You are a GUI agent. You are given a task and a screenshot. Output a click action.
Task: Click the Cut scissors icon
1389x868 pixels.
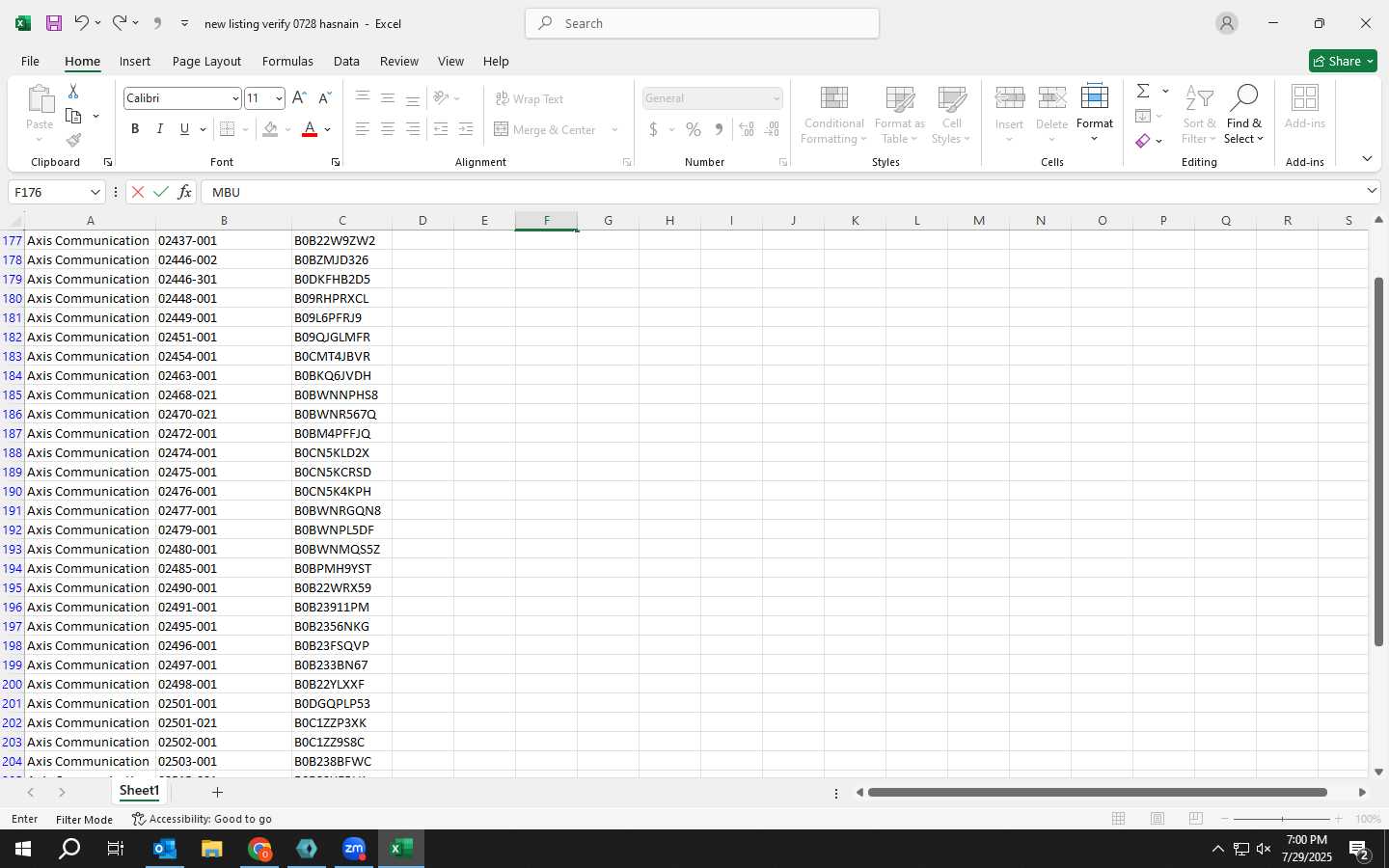coord(73,91)
